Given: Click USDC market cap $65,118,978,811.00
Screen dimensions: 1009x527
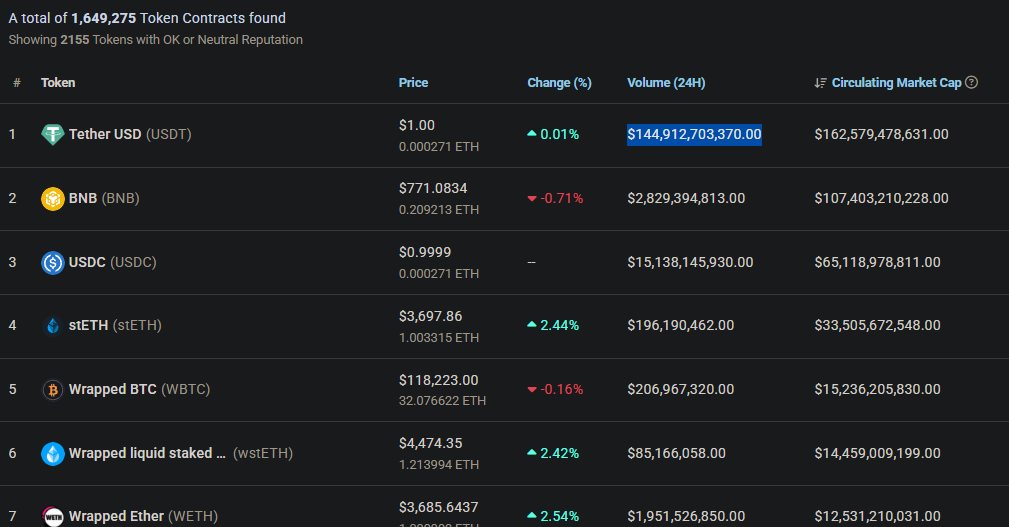Looking at the screenshot, I should click(x=877, y=263).
